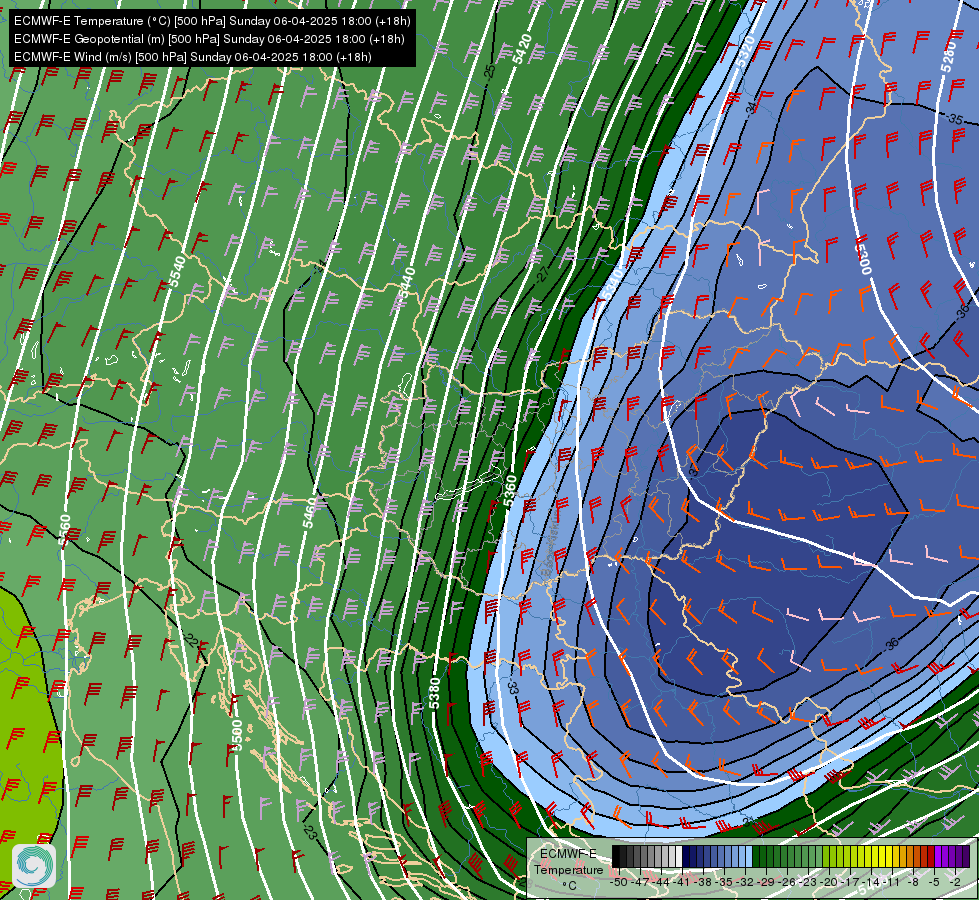Click the 5460 geopotential contour label

(x=310, y=513)
